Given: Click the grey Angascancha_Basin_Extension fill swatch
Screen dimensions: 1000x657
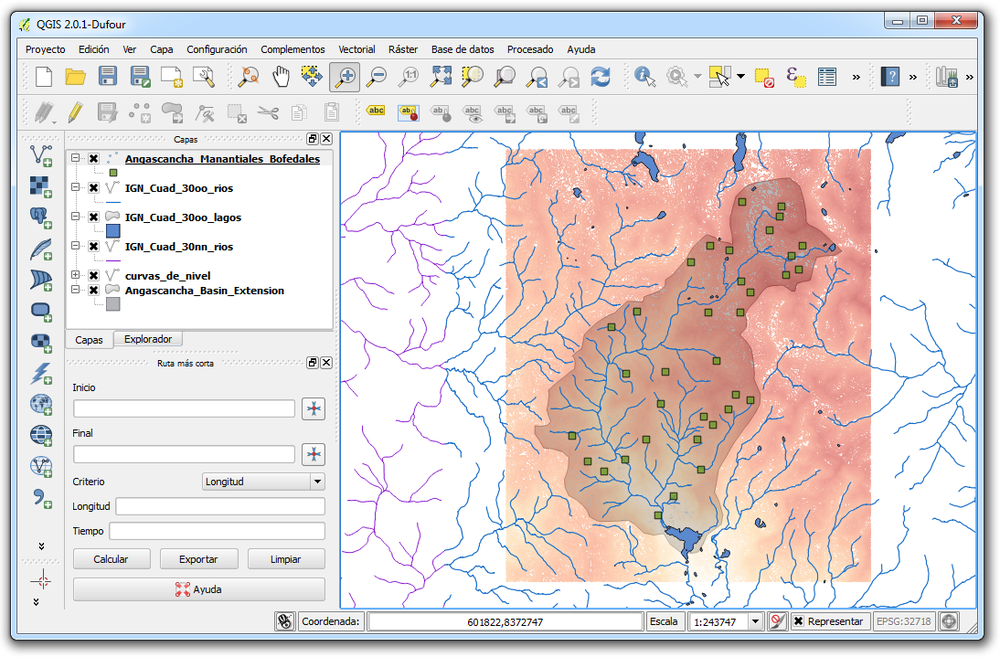Looking at the screenshot, I should click(113, 304).
